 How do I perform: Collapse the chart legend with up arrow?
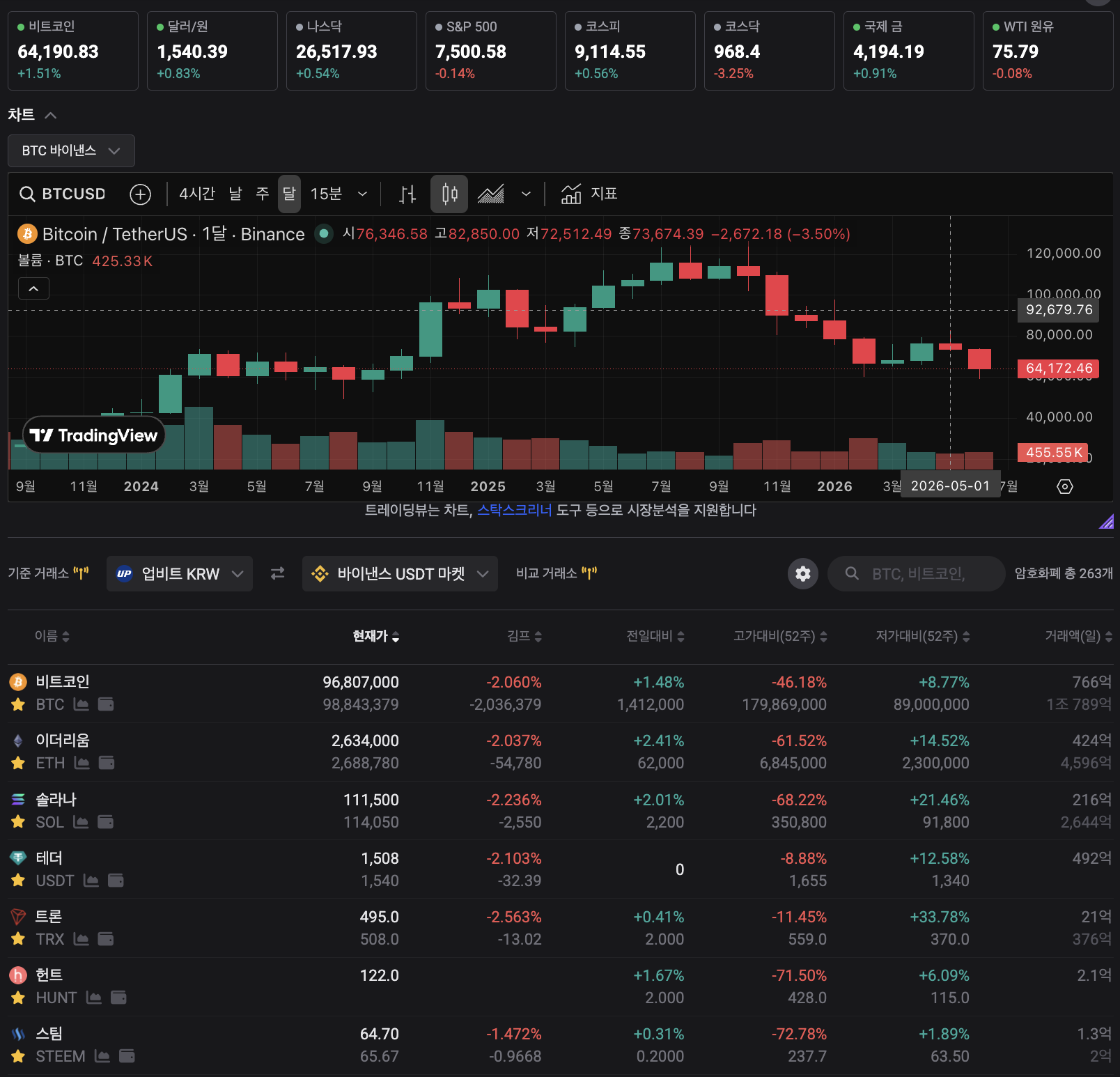click(33, 288)
